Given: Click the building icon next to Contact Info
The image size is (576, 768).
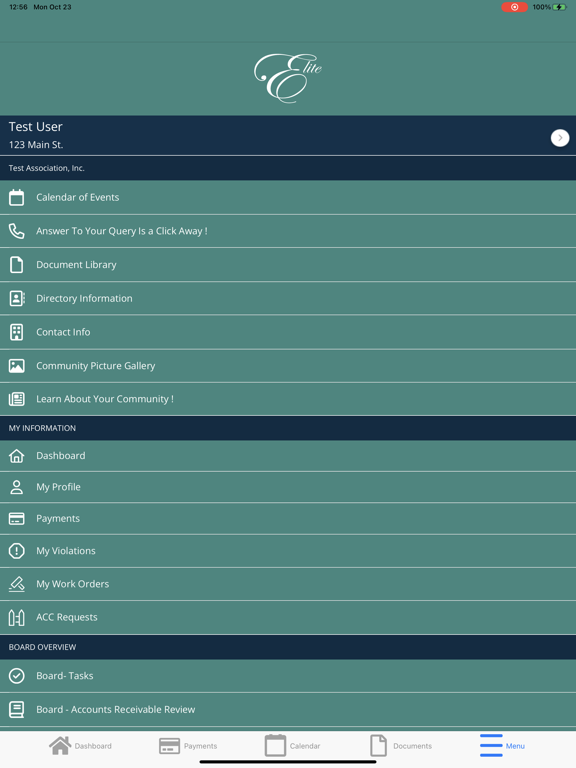Looking at the screenshot, I should tap(17, 332).
